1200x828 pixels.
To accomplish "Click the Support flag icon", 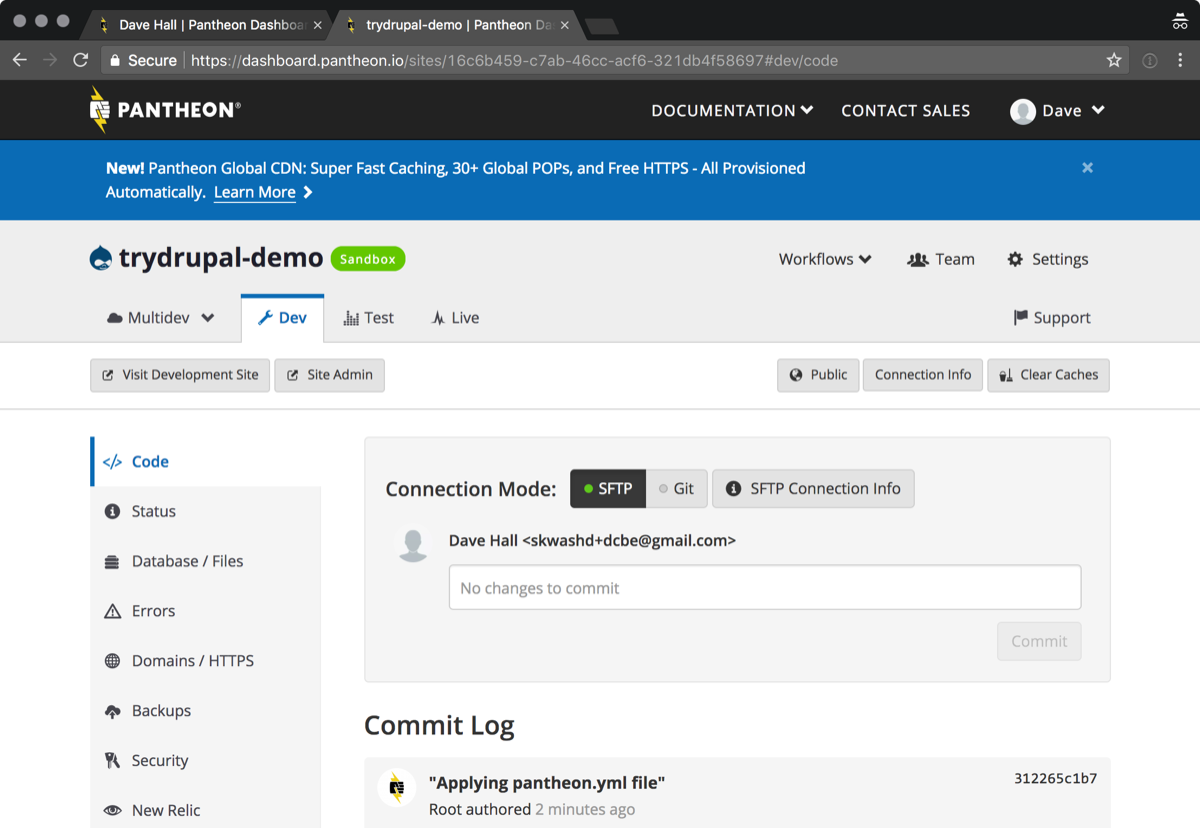I will (1020, 318).
